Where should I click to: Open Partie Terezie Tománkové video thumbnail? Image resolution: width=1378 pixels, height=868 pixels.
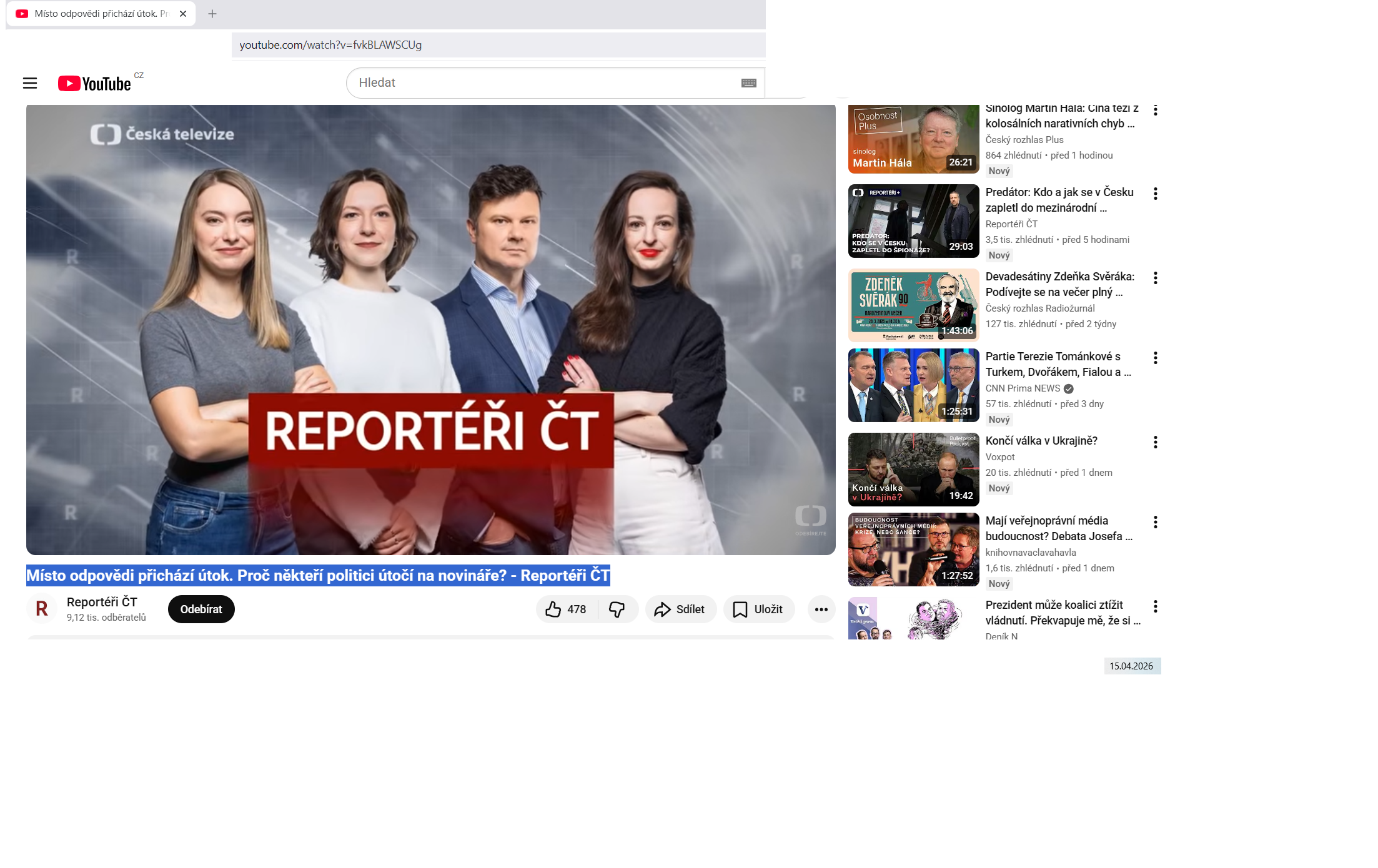tap(913, 385)
